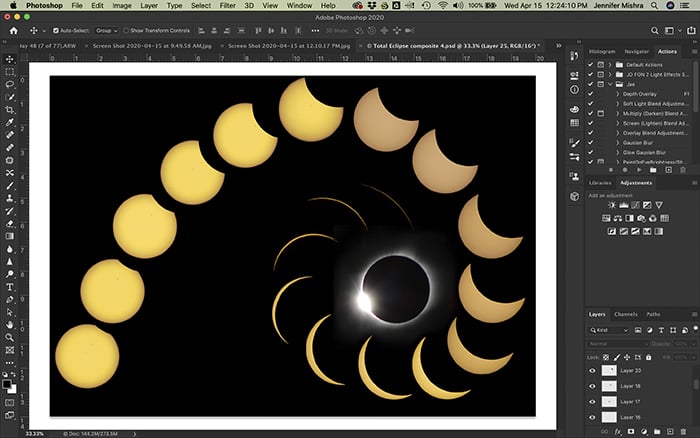Toggle the Auto-Select checkbox
Image resolution: width=700 pixels, height=438 pixels.
(56, 31)
